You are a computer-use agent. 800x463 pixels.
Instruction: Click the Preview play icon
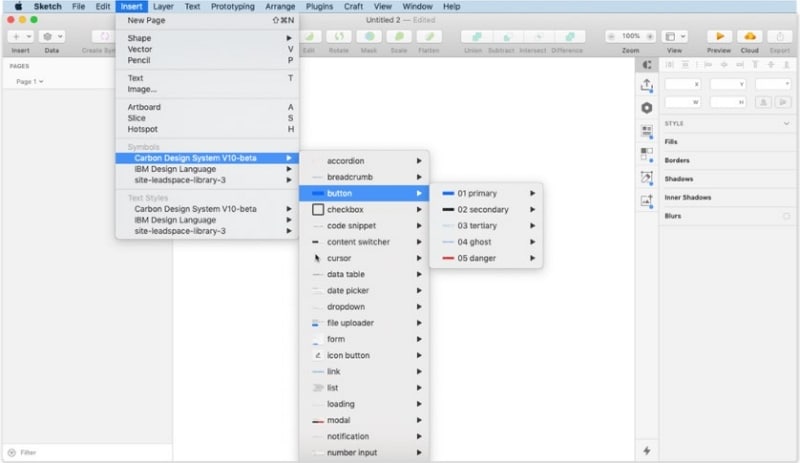pyautogui.click(x=719, y=36)
